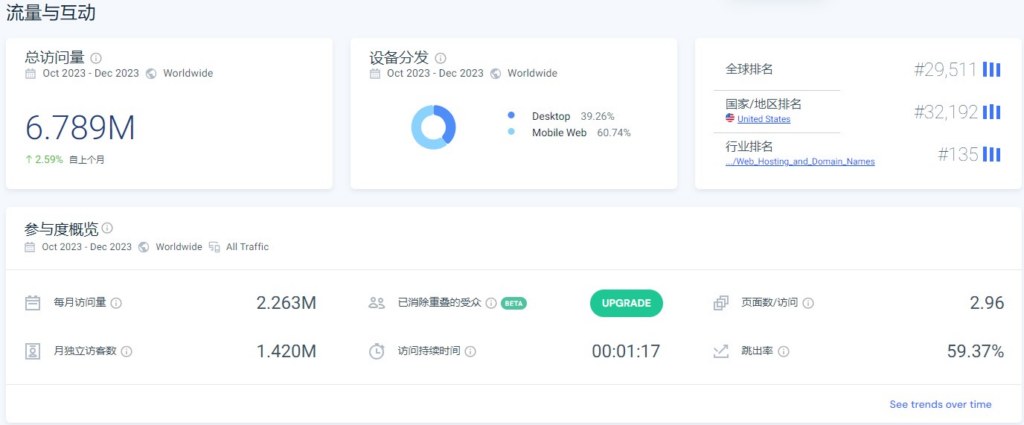
Task: Click the Mobile Web legend dot
Action: point(511,132)
